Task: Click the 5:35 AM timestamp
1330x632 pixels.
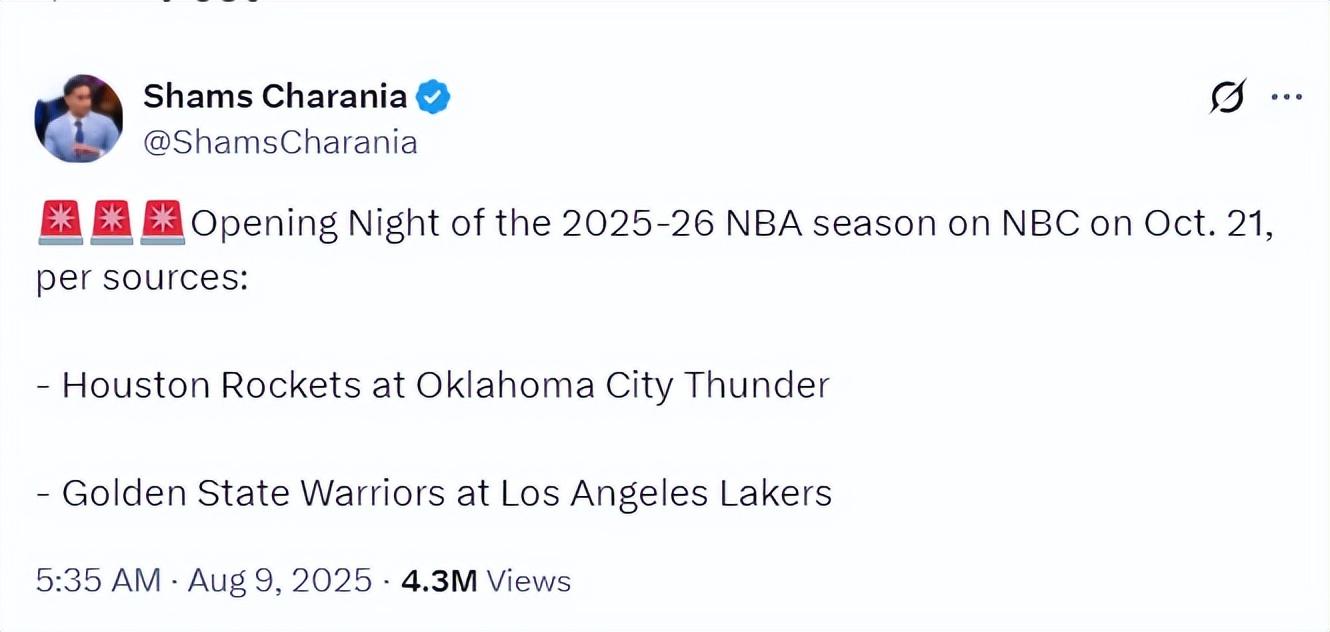Action: click(98, 581)
